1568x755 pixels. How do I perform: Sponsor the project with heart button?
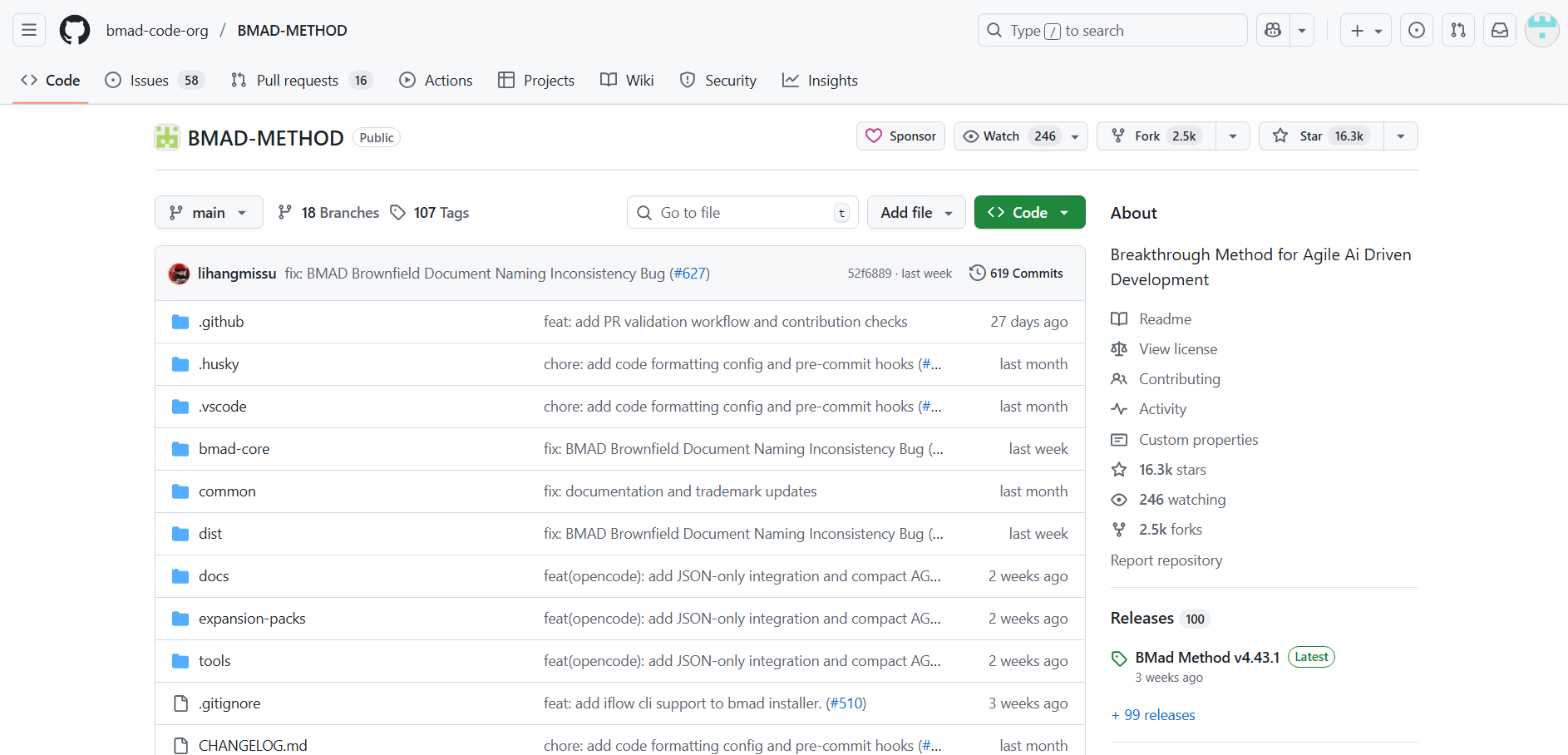[900, 136]
